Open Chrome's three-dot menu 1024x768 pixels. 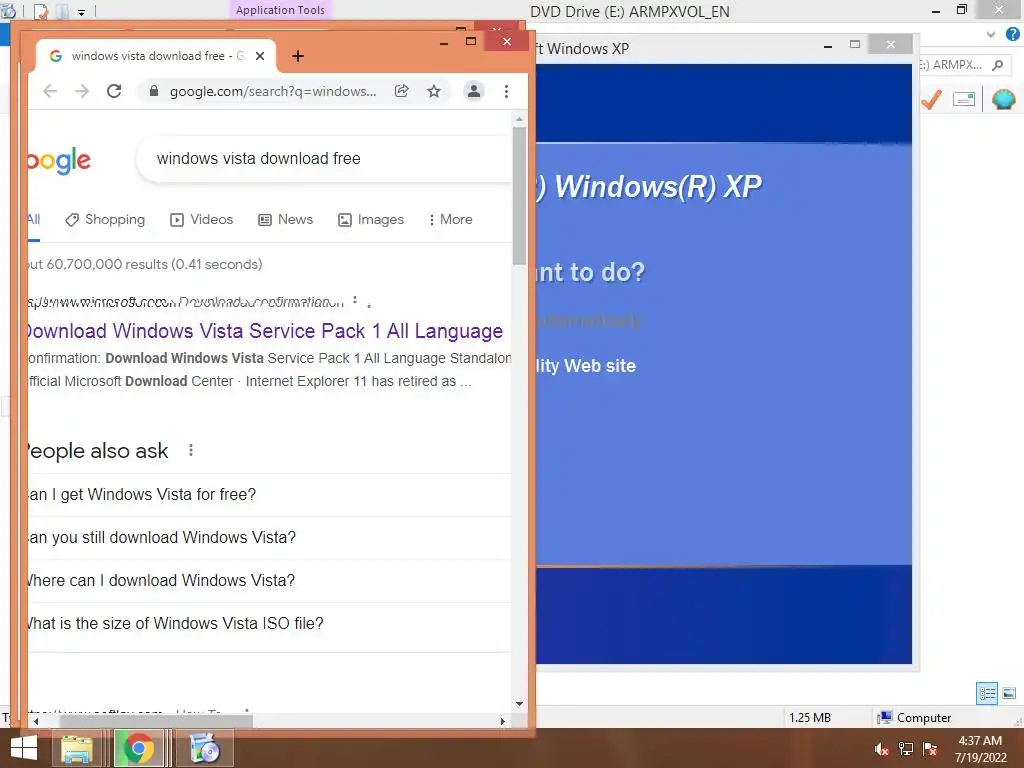(x=506, y=91)
